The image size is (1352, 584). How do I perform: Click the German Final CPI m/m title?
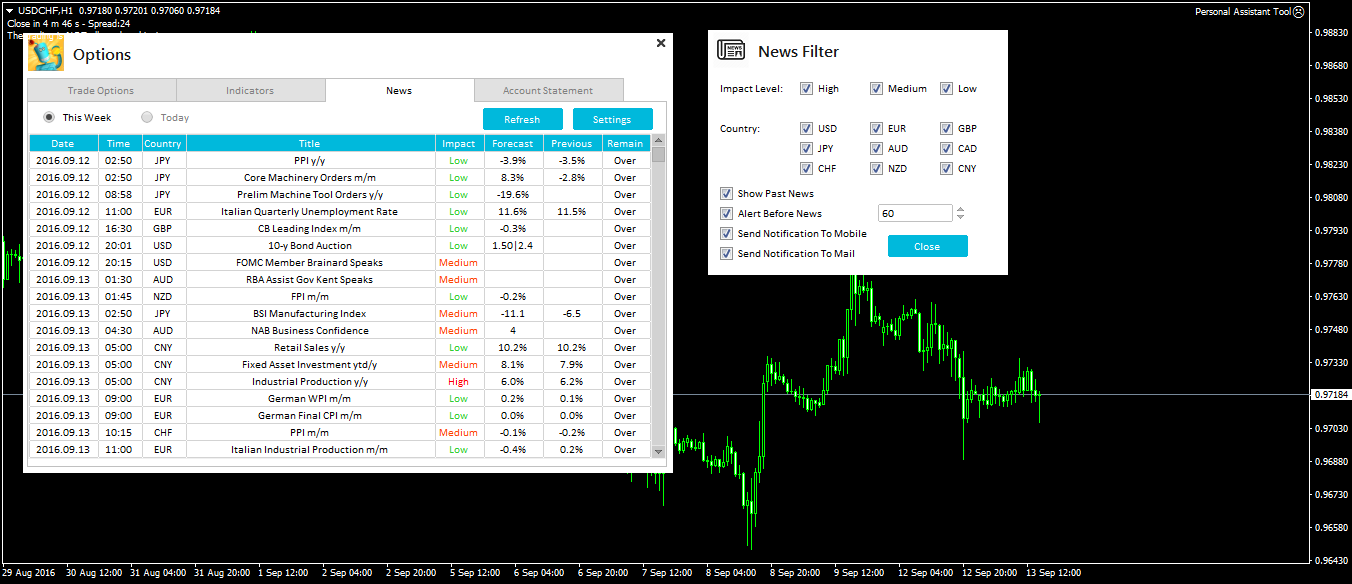click(x=310, y=415)
